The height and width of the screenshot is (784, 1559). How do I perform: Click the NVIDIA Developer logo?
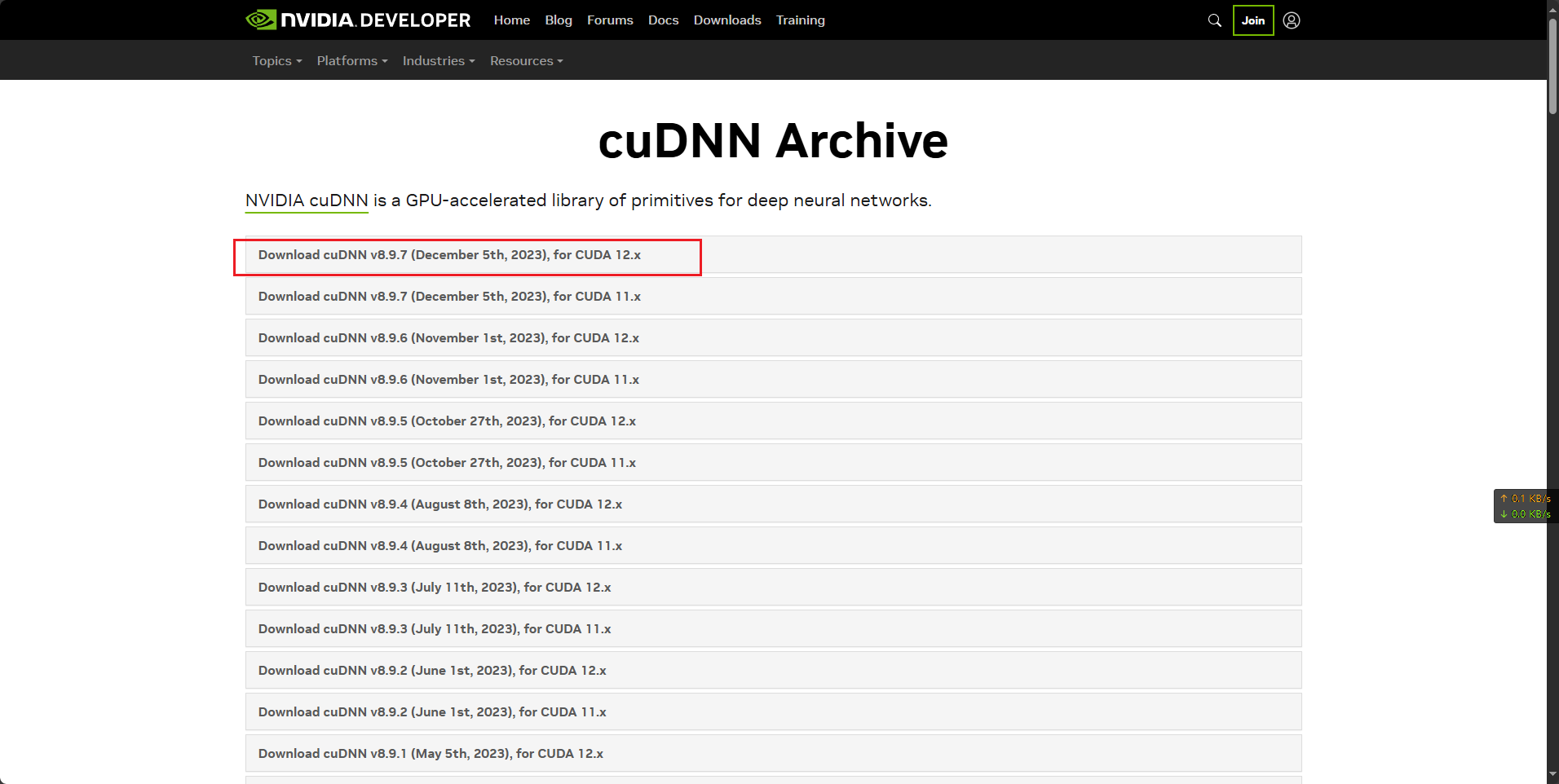(x=358, y=20)
